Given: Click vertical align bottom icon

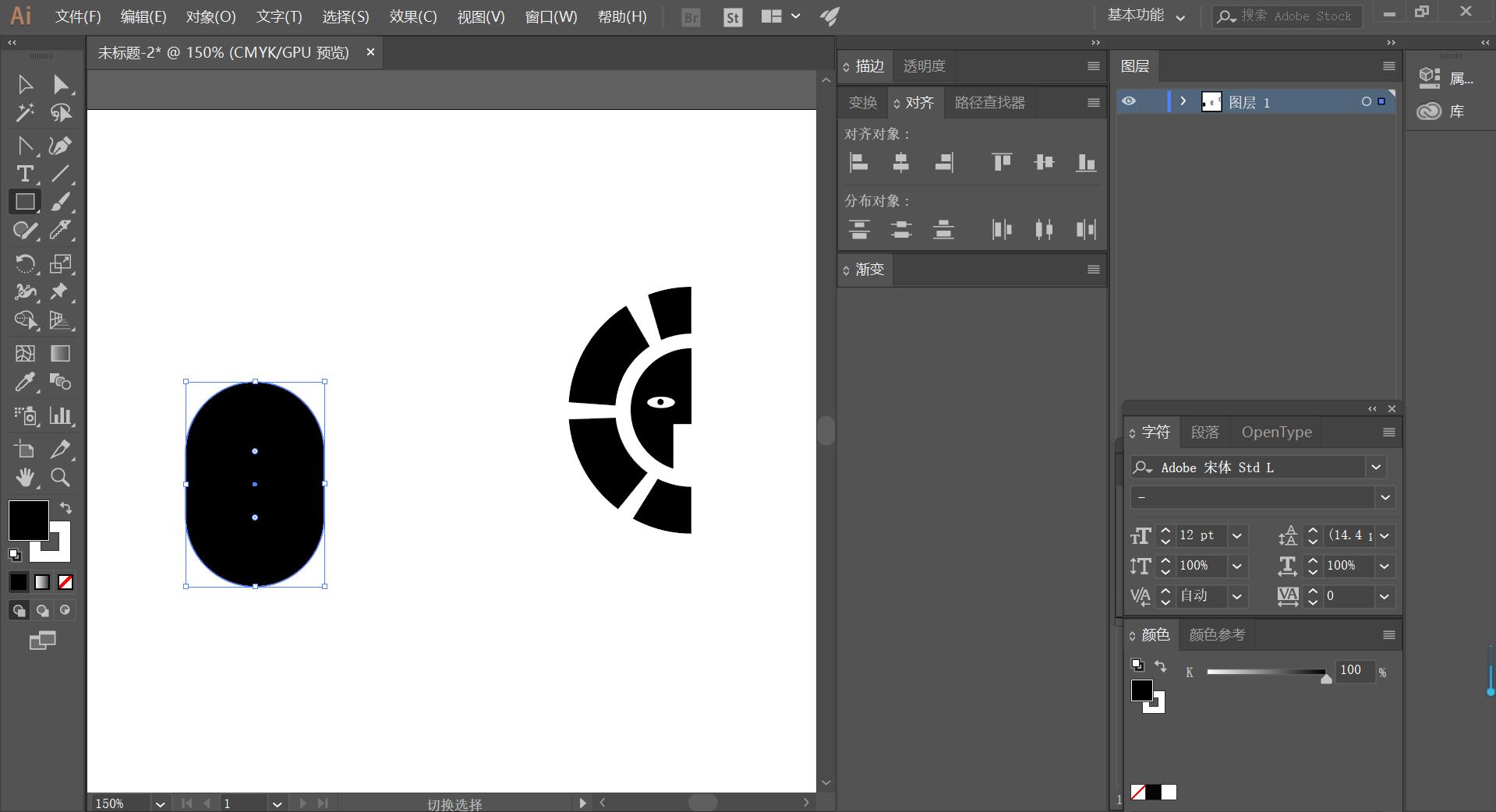Looking at the screenshot, I should 1086,162.
